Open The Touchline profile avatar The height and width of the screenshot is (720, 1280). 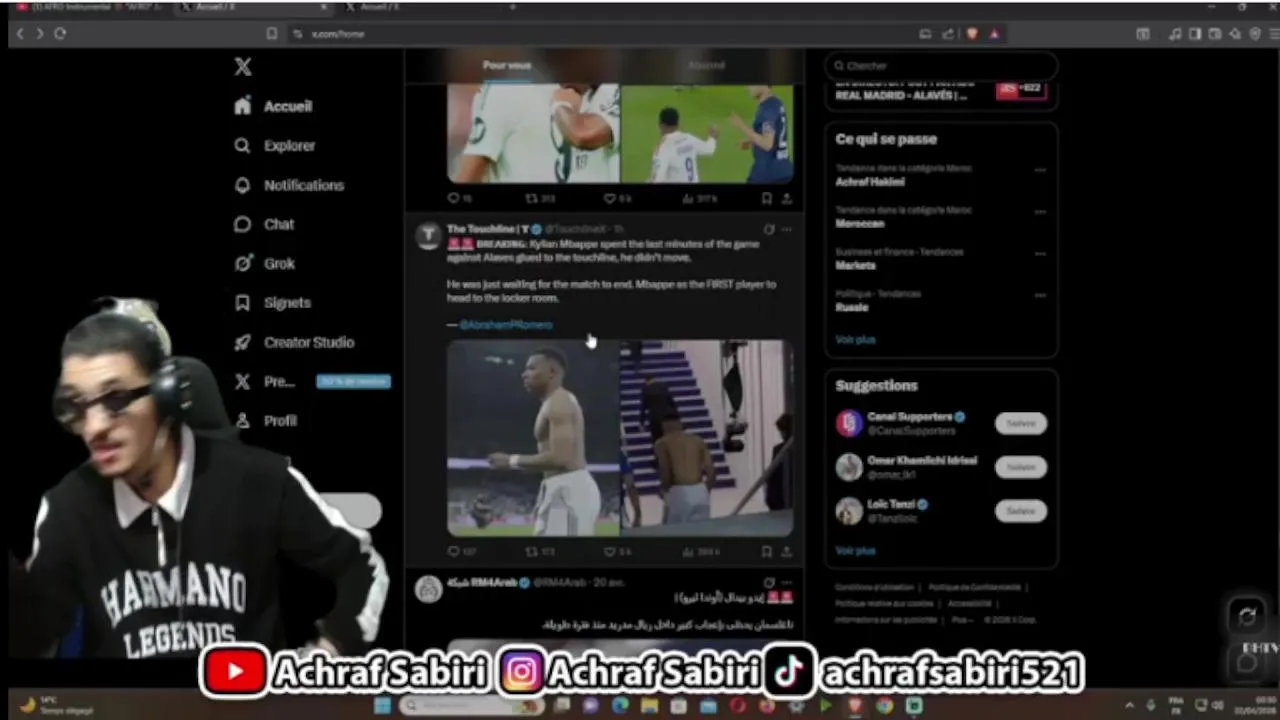click(428, 236)
